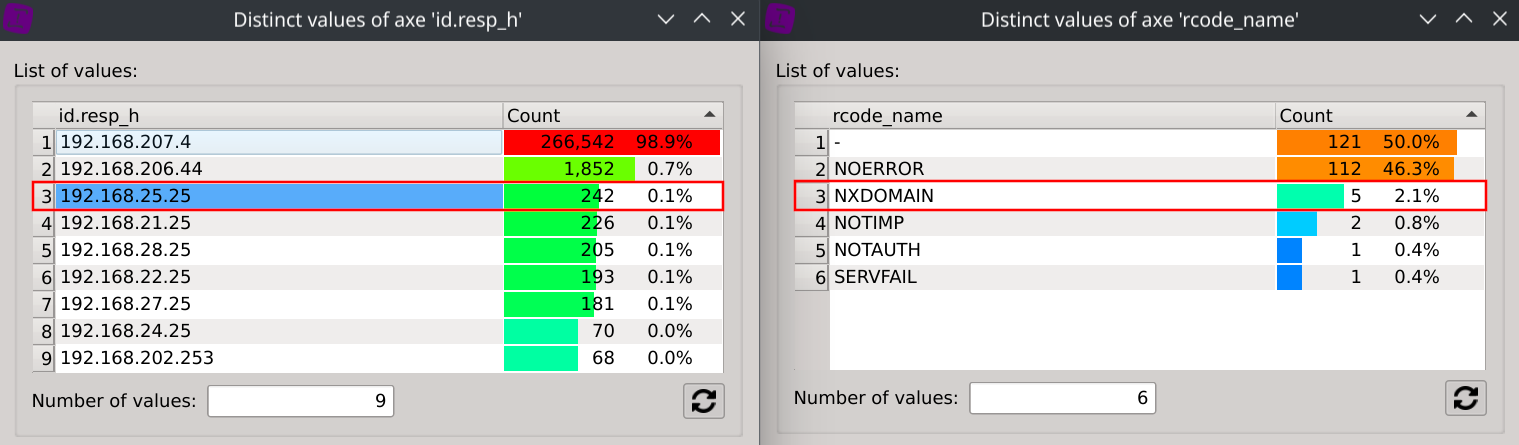Sort by rcode_name column header
Viewport: 1519px width, 445px height.
1052,115
